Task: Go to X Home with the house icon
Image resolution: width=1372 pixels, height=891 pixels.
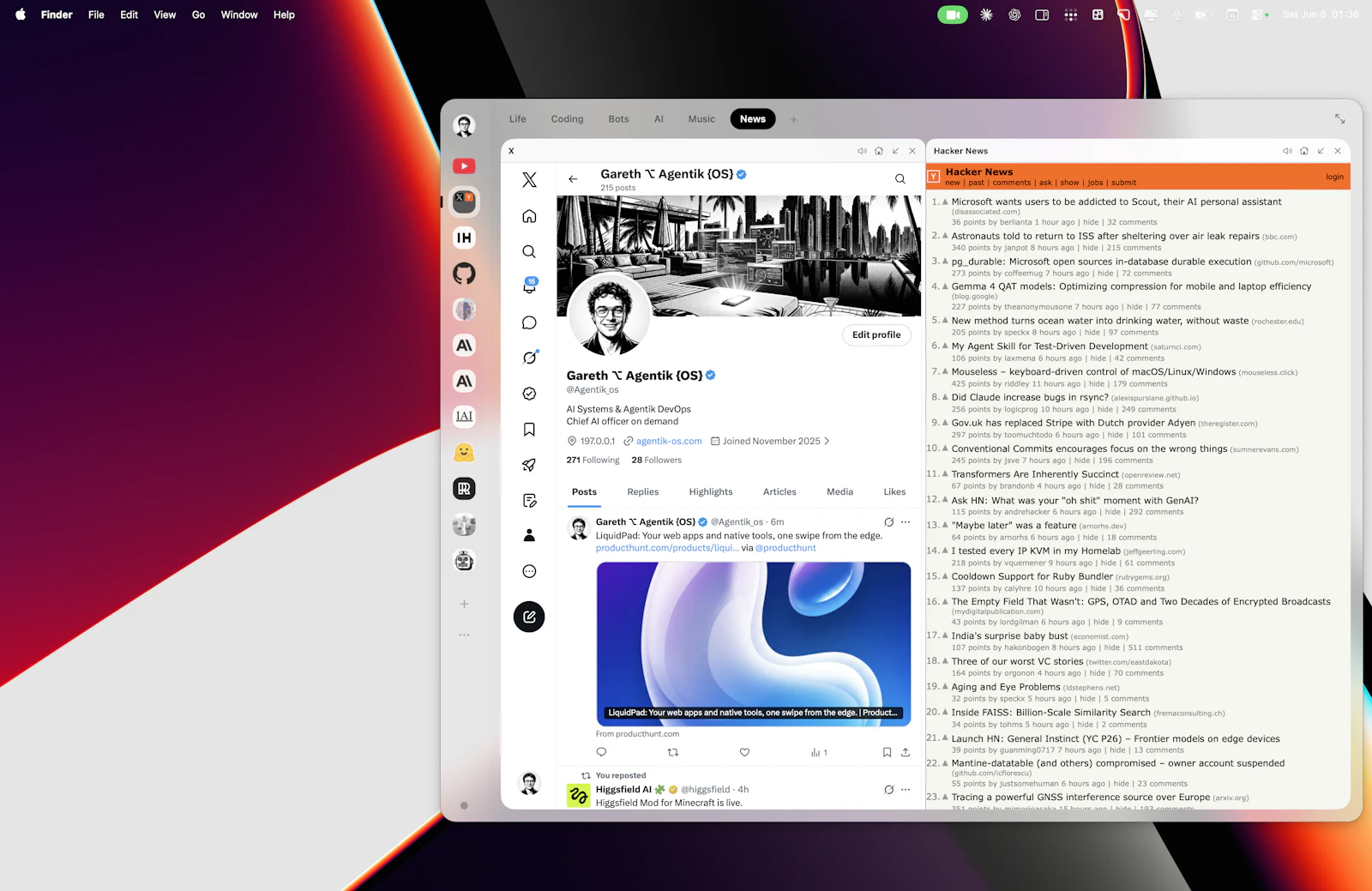Action: [529, 216]
